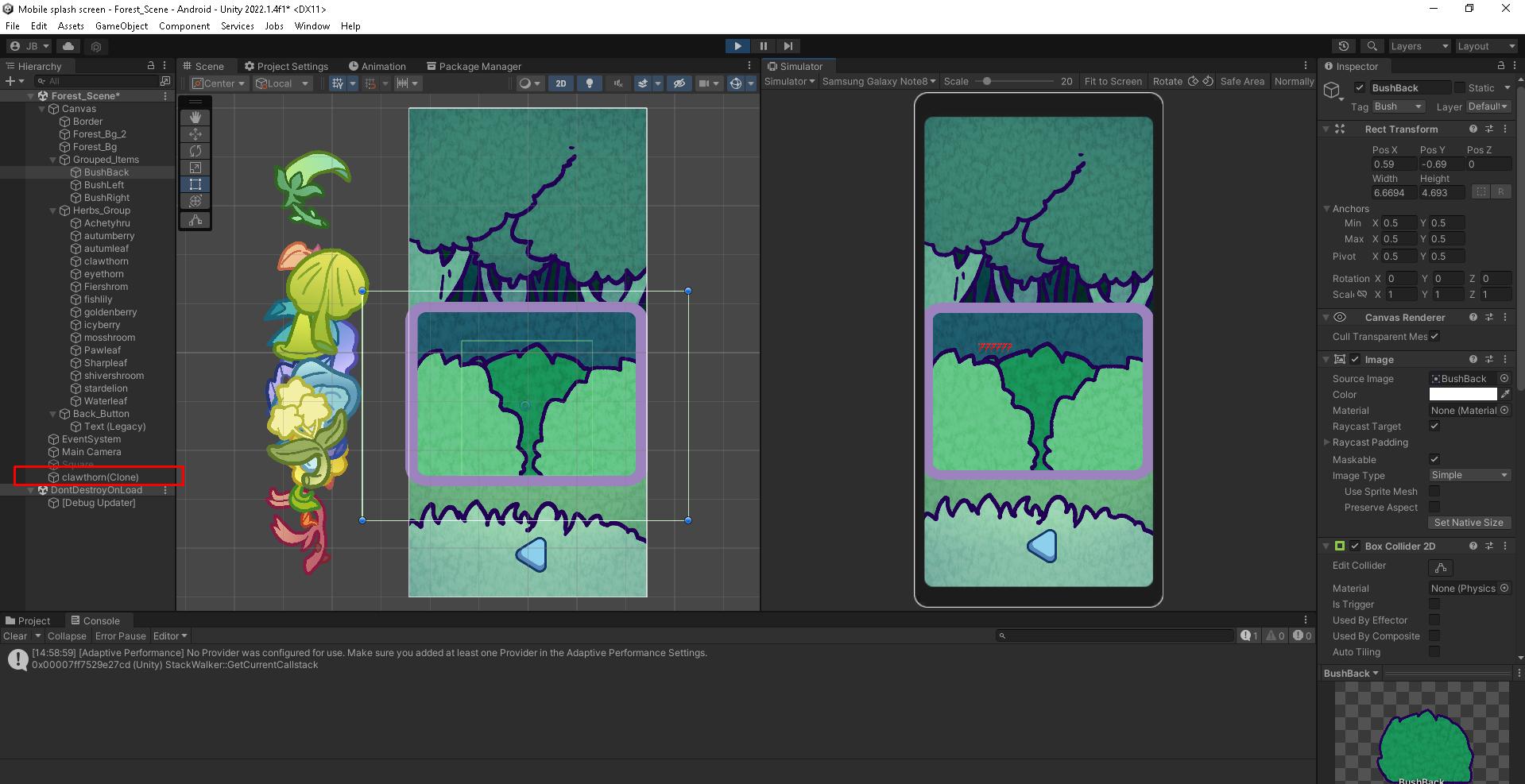Click Fit to Screen in Simulator
Image resolution: width=1525 pixels, height=784 pixels.
[1113, 81]
